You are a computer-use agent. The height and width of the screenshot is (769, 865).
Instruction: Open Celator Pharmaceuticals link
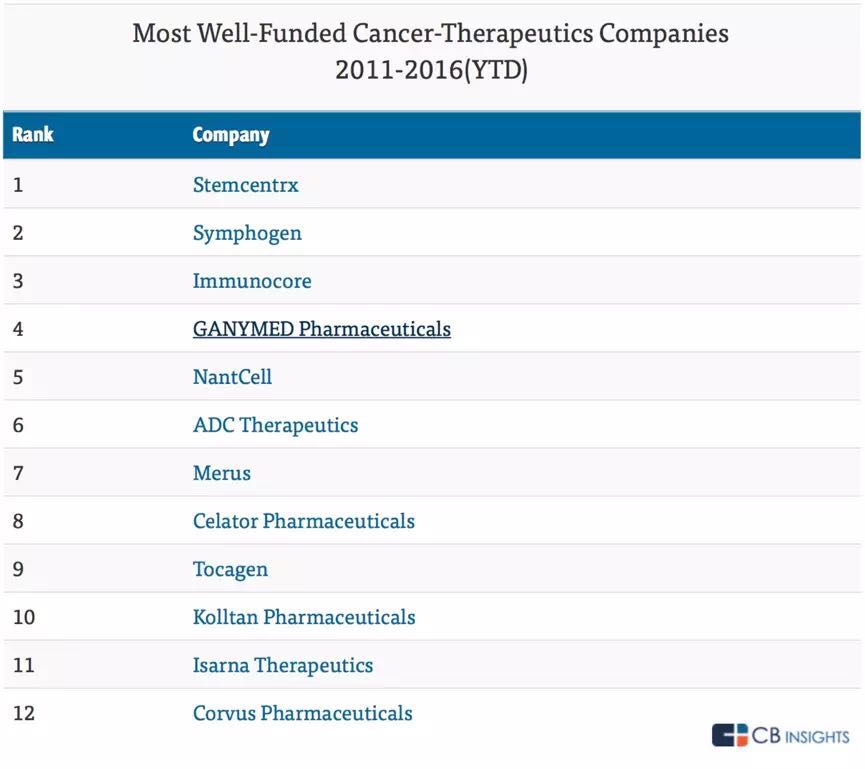coord(303,521)
